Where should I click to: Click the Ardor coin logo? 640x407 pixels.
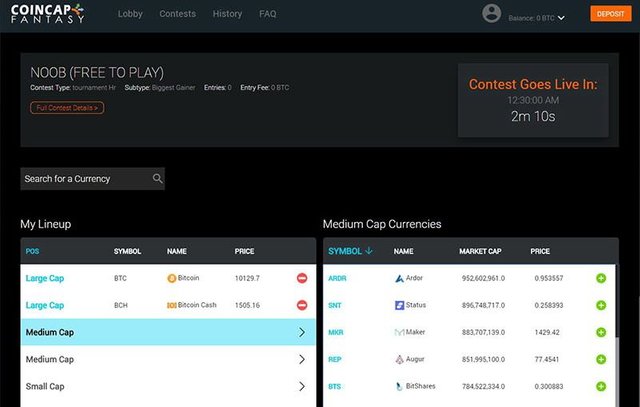click(x=399, y=278)
